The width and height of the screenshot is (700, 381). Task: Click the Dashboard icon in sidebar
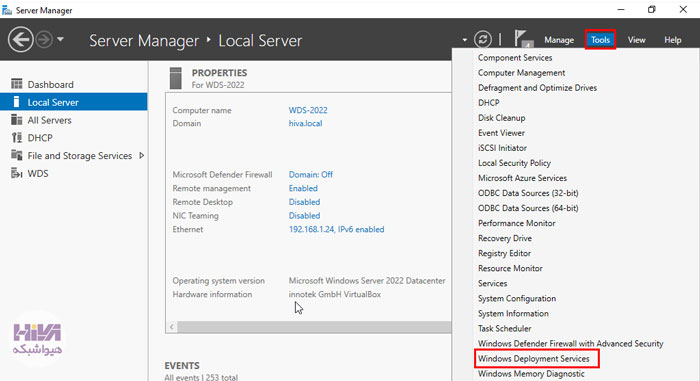(17, 84)
